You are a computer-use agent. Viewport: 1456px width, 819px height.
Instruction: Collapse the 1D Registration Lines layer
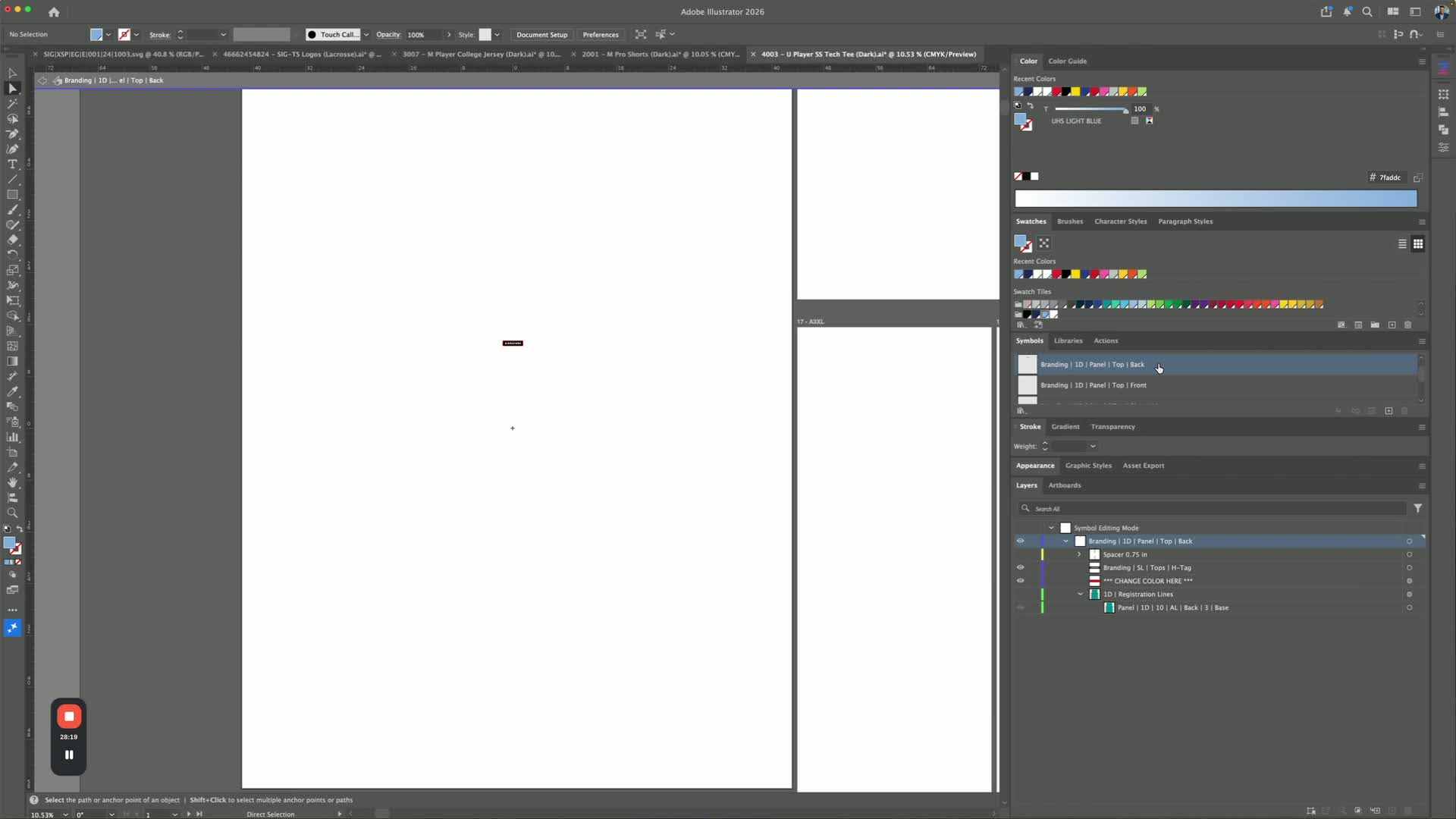tap(1080, 595)
